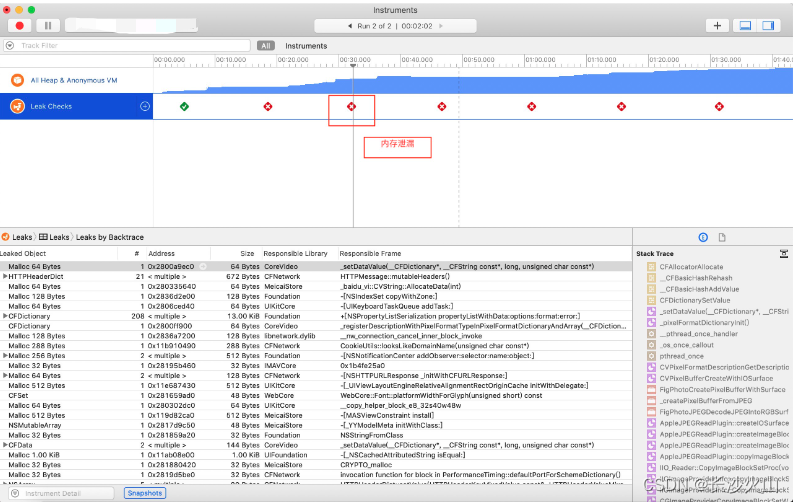This screenshot has width=793, height=503.
Task: Click the __CFBasicHashRehash frame icon
Action: (651, 278)
